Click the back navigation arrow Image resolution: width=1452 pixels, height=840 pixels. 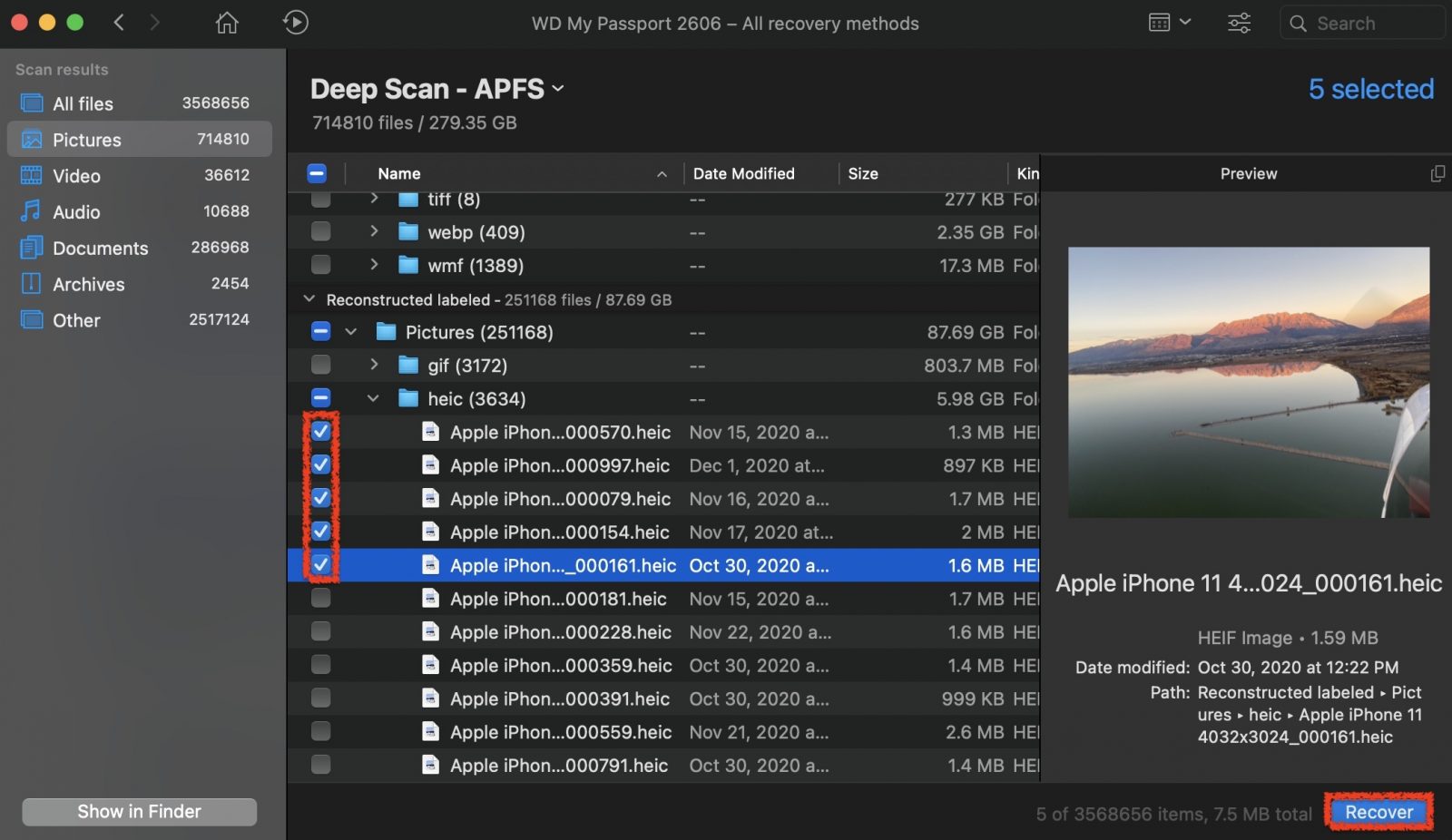pos(119,23)
